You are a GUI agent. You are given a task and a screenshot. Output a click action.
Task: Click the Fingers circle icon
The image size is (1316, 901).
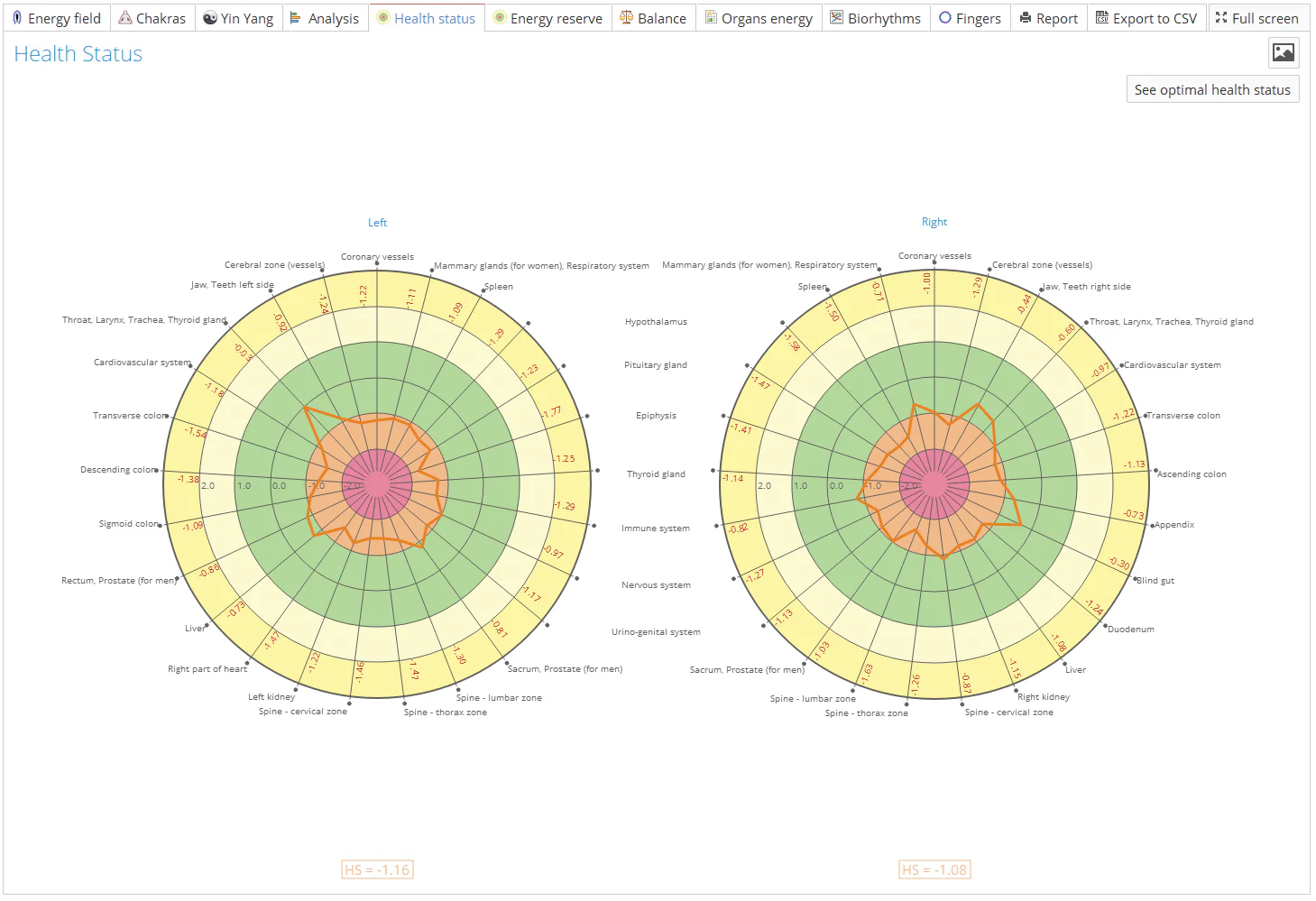click(x=945, y=18)
